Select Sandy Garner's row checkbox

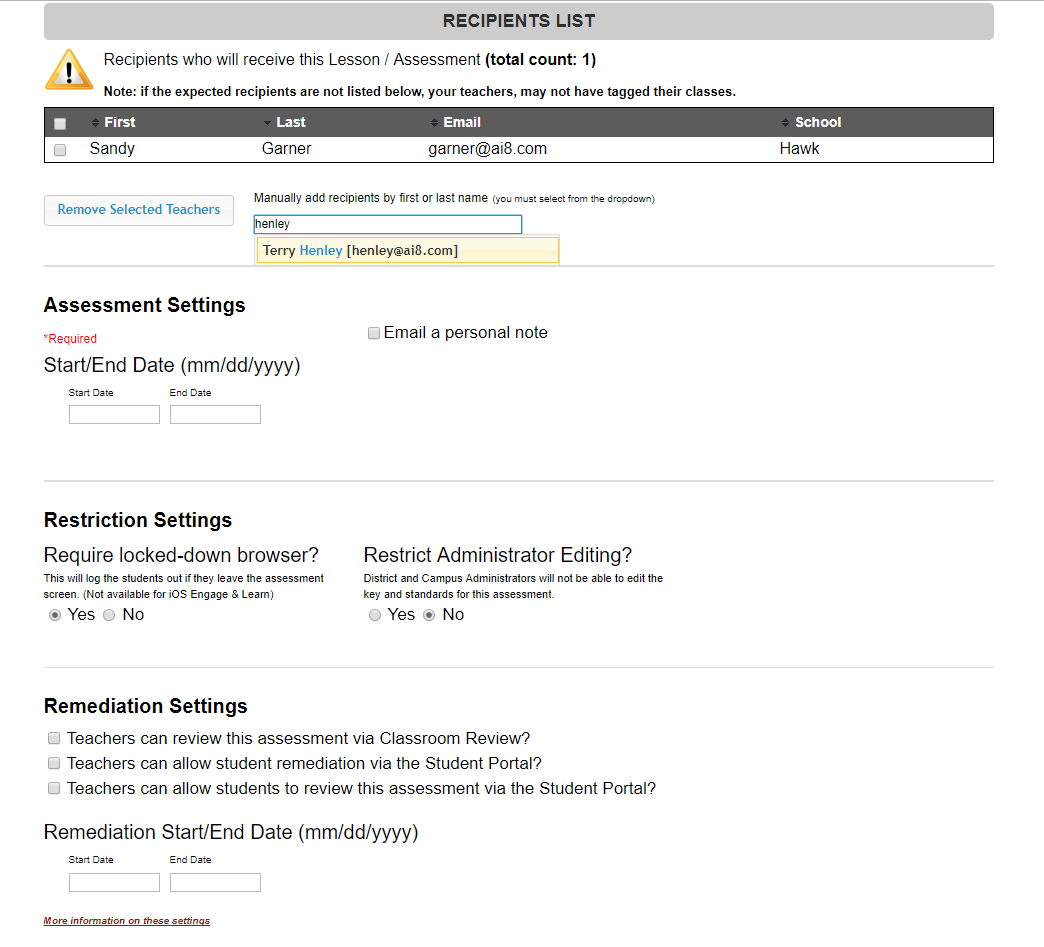60,150
